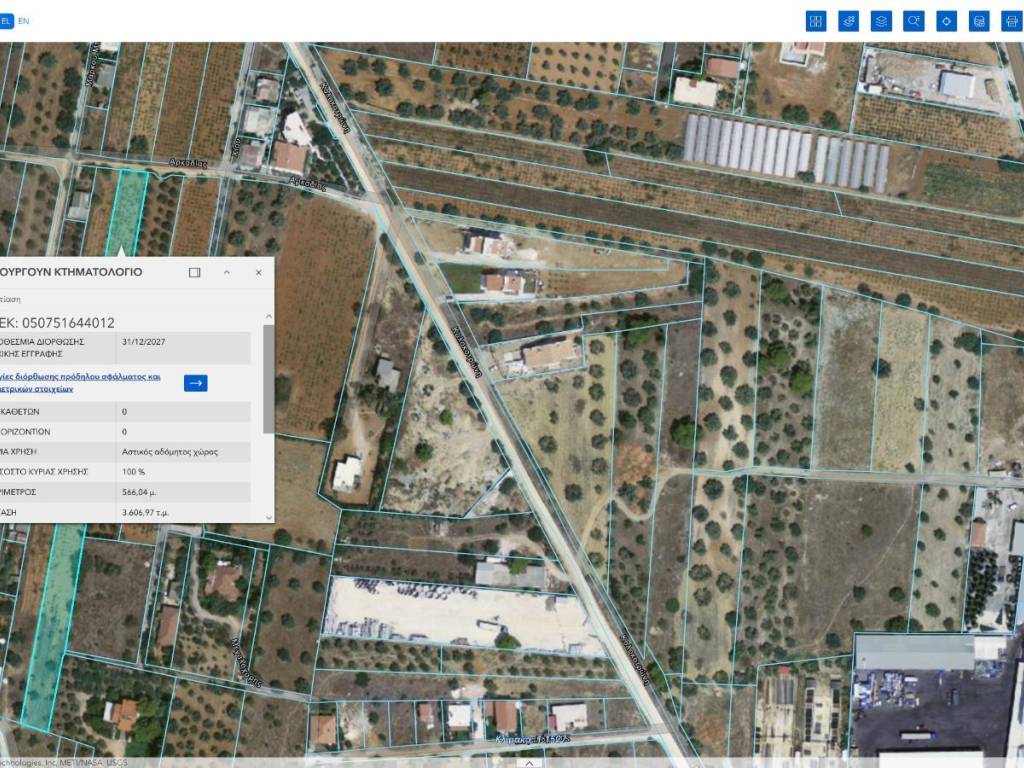Click the popup scroll down arrow

tap(268, 516)
